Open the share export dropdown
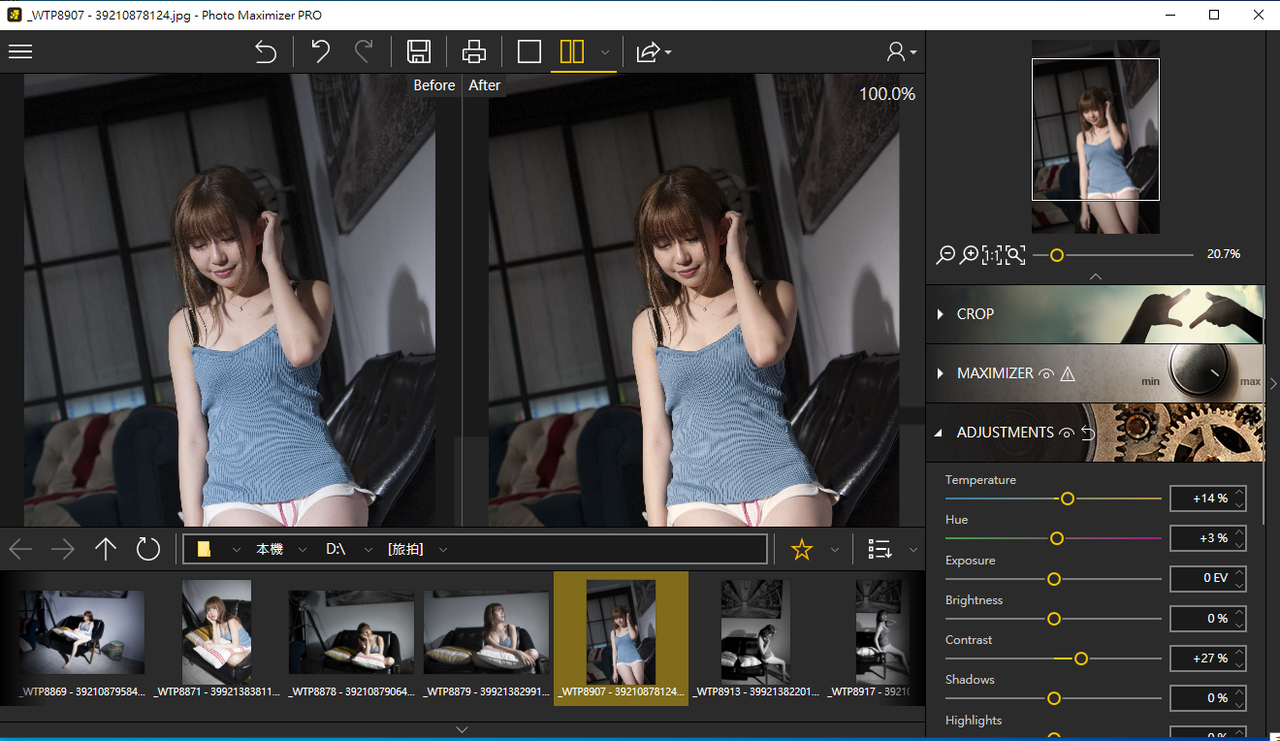1280x741 pixels. click(x=653, y=52)
